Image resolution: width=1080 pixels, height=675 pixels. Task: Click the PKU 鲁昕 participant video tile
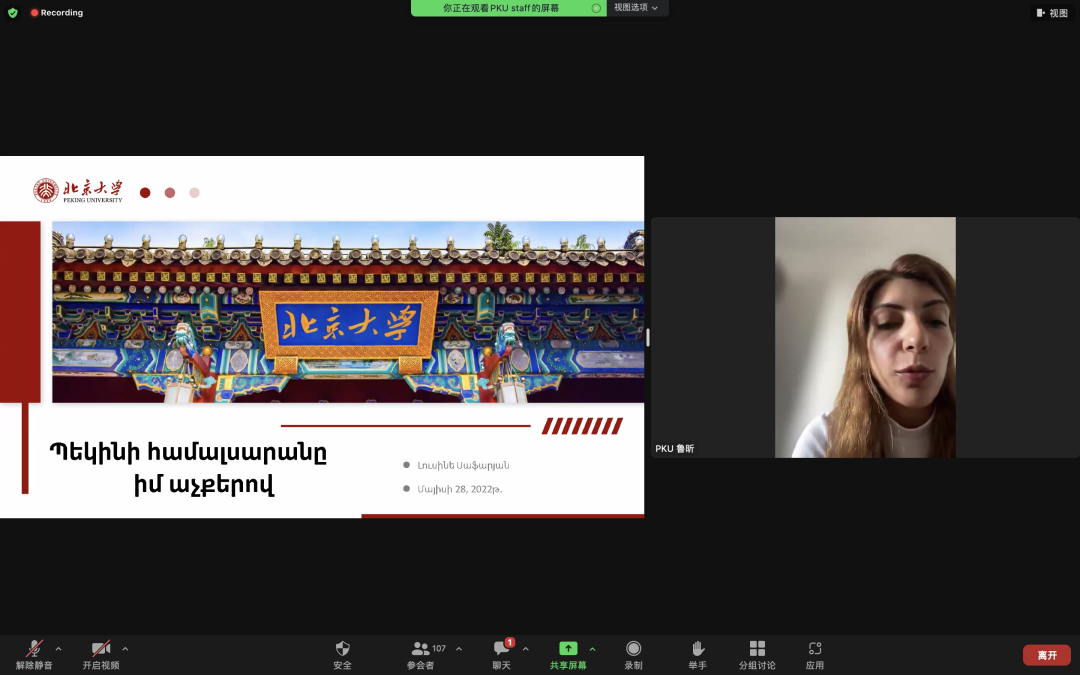click(865, 338)
